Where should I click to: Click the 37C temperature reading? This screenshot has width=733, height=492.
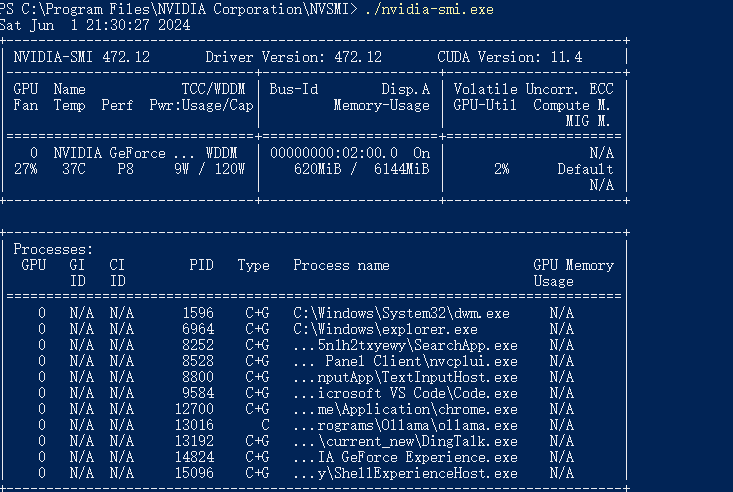click(x=69, y=169)
